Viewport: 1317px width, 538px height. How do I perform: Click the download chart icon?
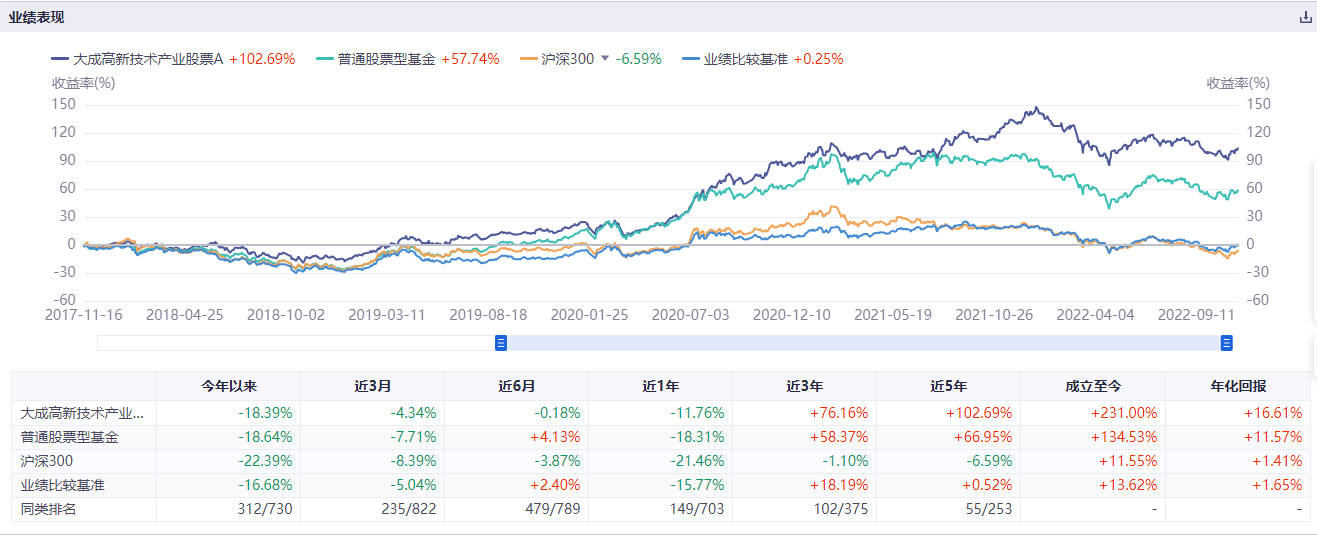[x=1304, y=17]
